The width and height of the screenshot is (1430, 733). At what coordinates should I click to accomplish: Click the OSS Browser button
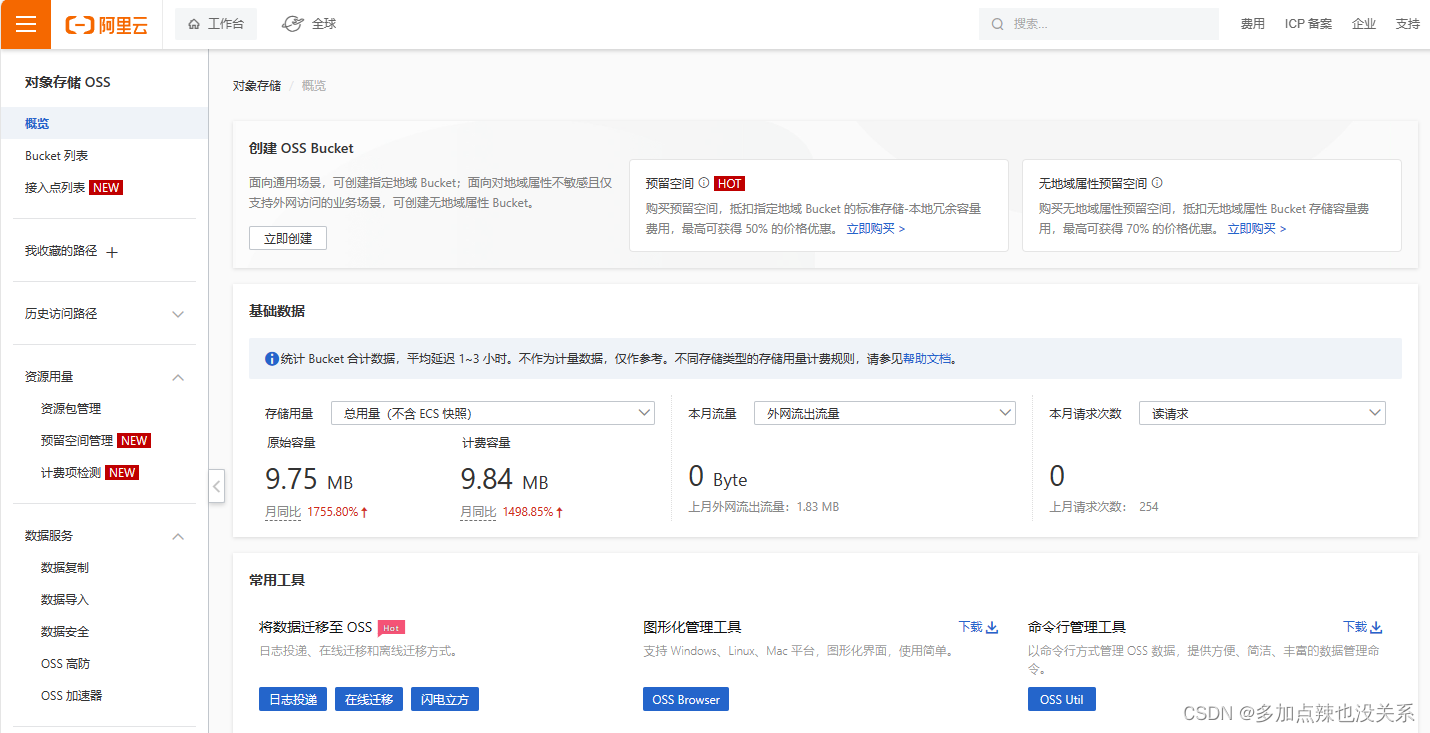click(686, 699)
